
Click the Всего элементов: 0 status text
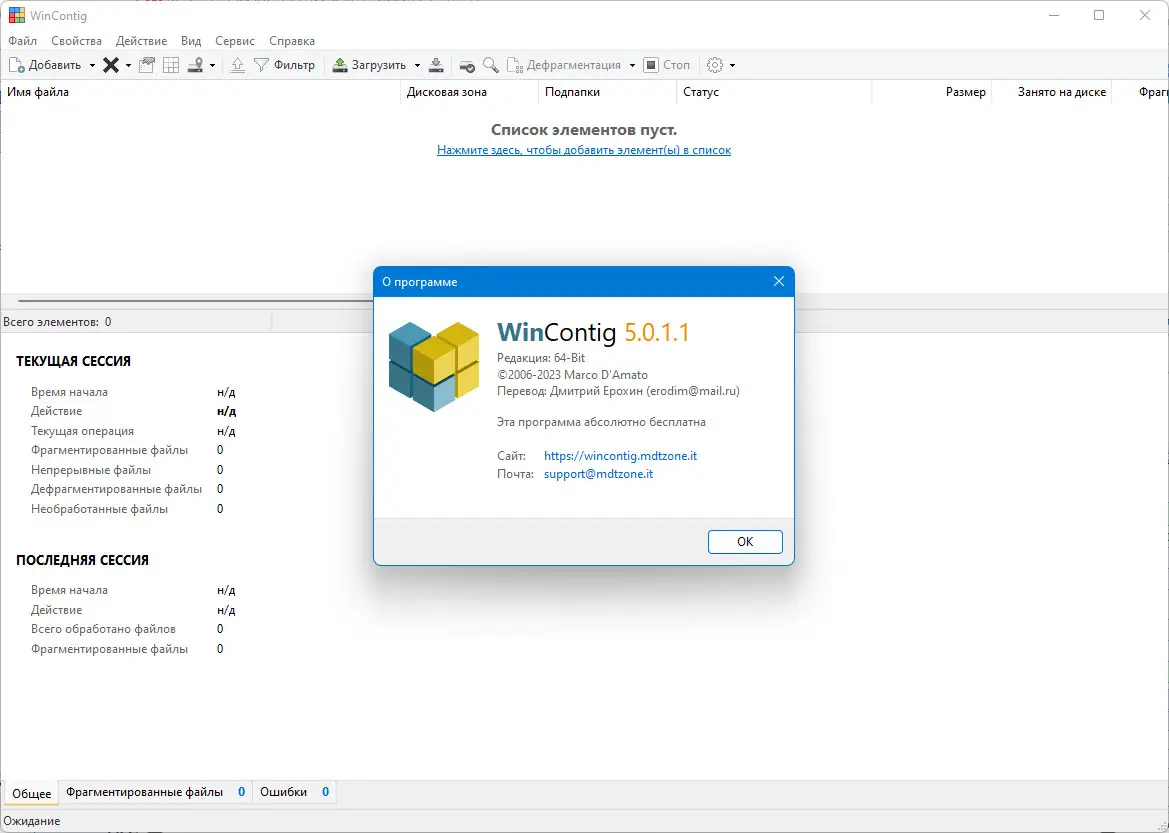coord(57,322)
